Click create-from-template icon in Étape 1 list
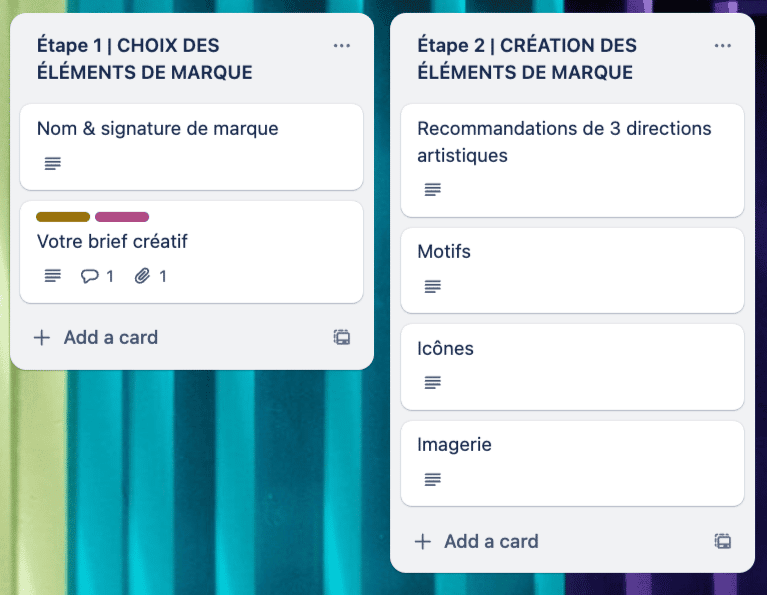 pos(342,338)
